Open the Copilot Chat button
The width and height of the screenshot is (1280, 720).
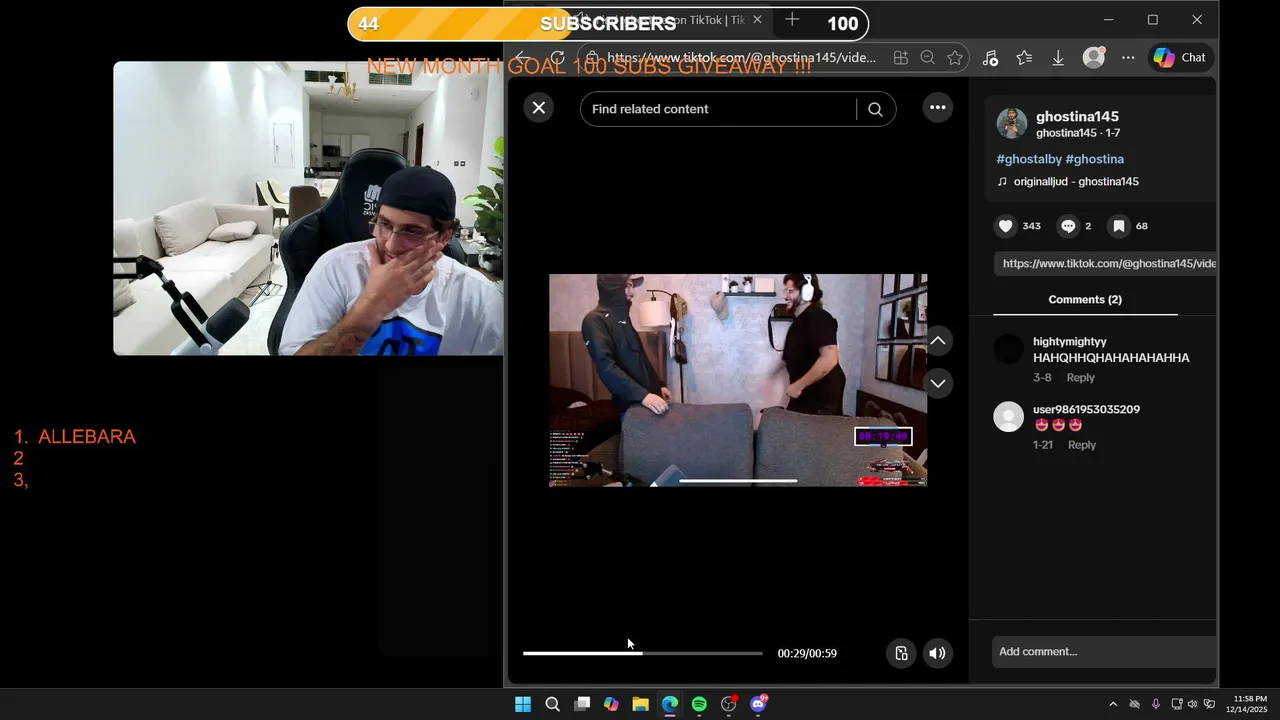coord(1180,58)
